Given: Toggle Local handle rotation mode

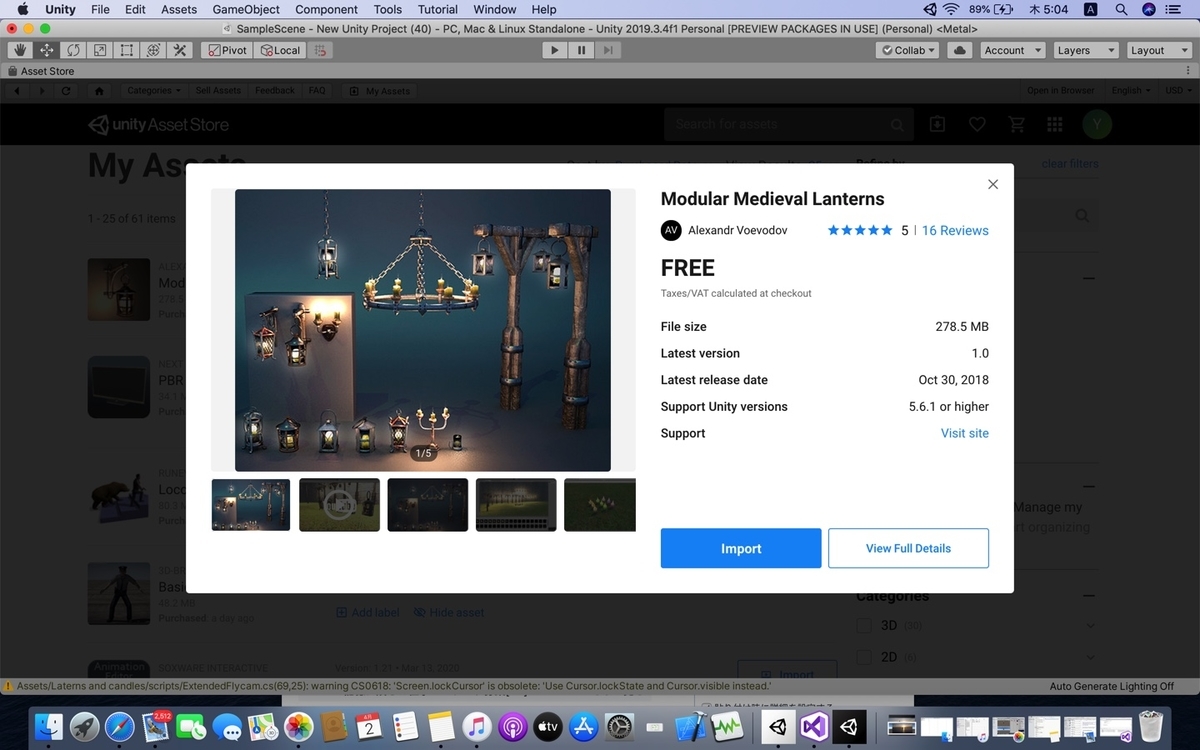Looking at the screenshot, I should point(280,50).
